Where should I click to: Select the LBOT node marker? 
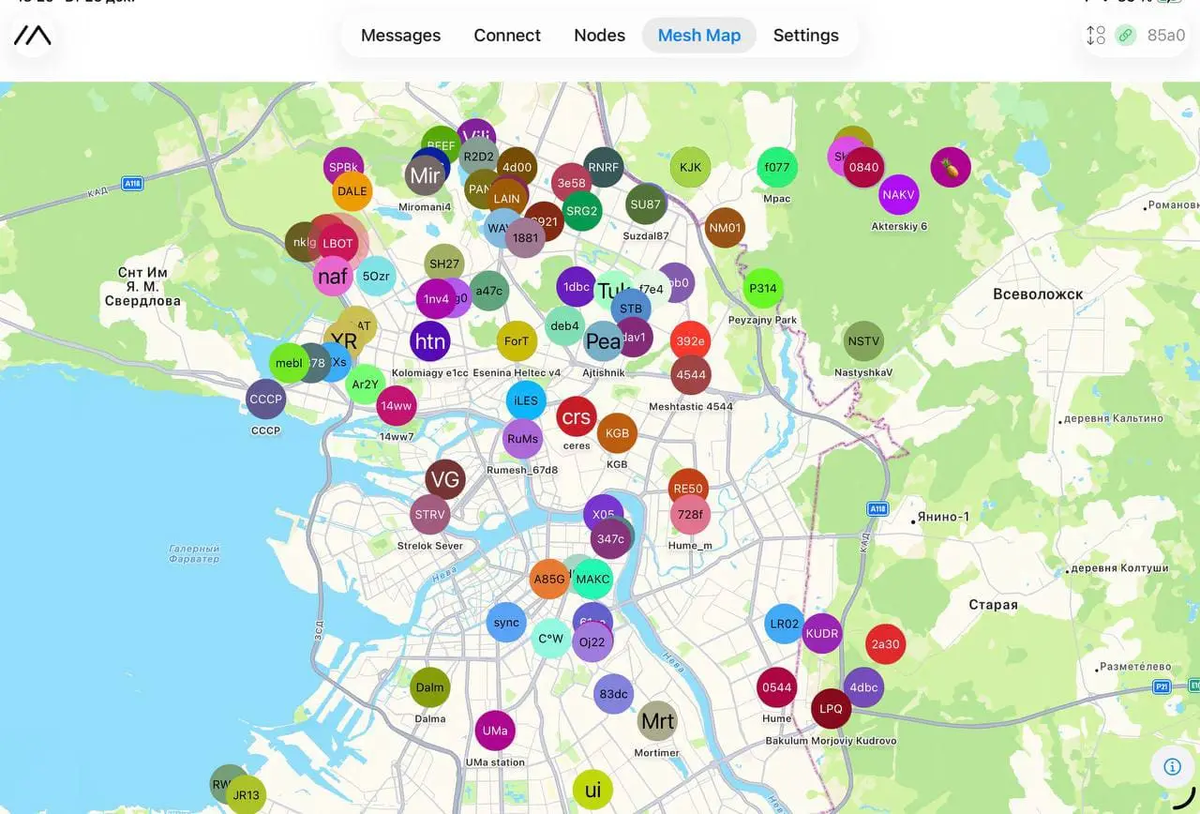tap(338, 243)
